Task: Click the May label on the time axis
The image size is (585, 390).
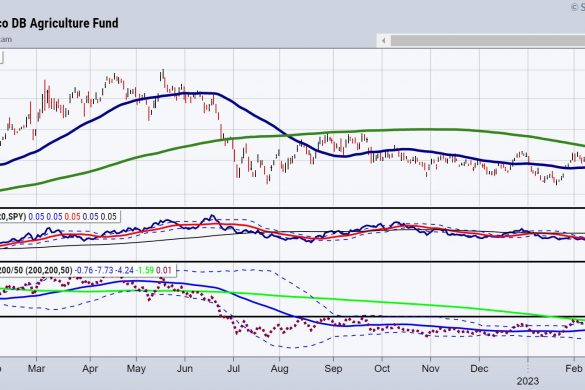Action: [136, 369]
